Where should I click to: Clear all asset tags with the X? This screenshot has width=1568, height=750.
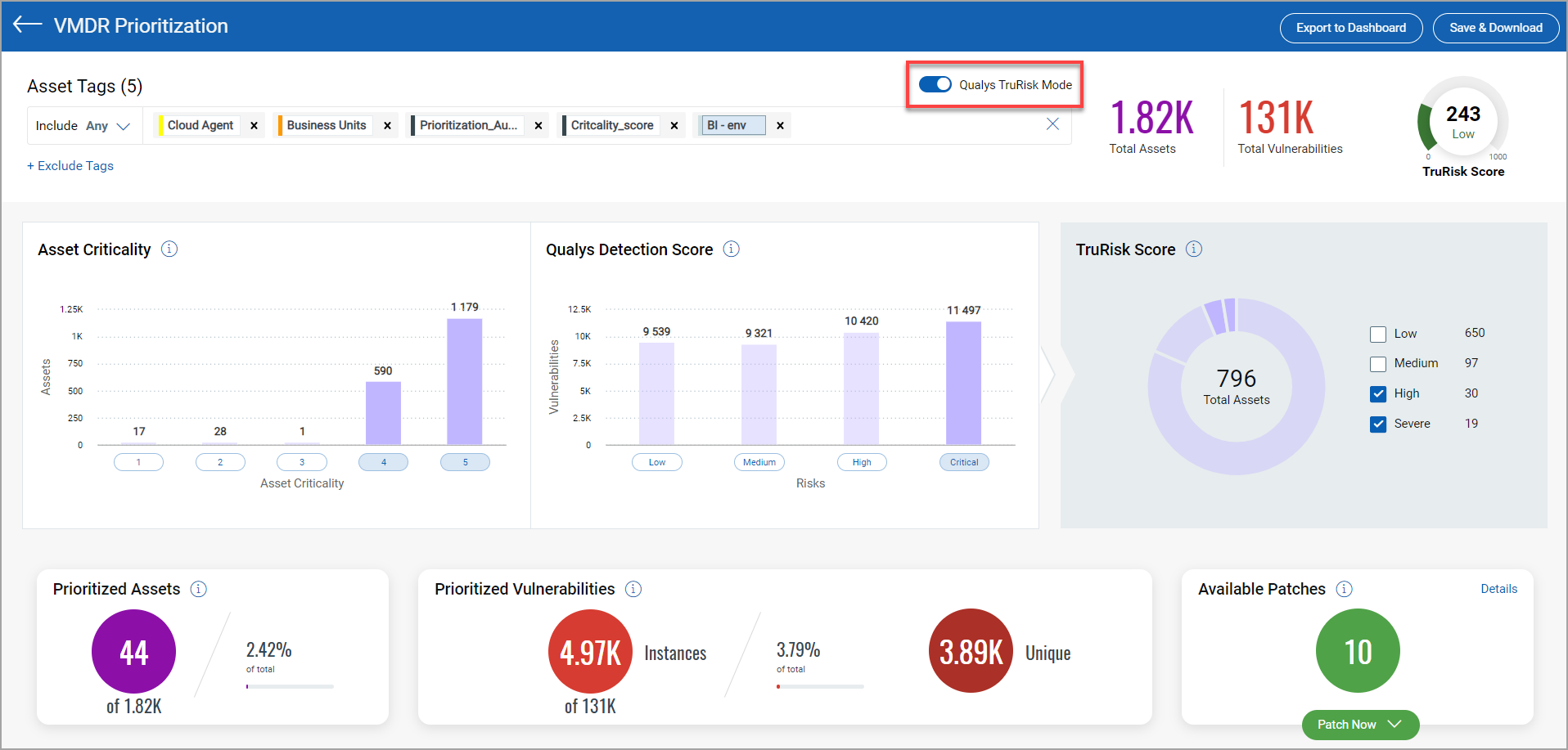click(1052, 124)
